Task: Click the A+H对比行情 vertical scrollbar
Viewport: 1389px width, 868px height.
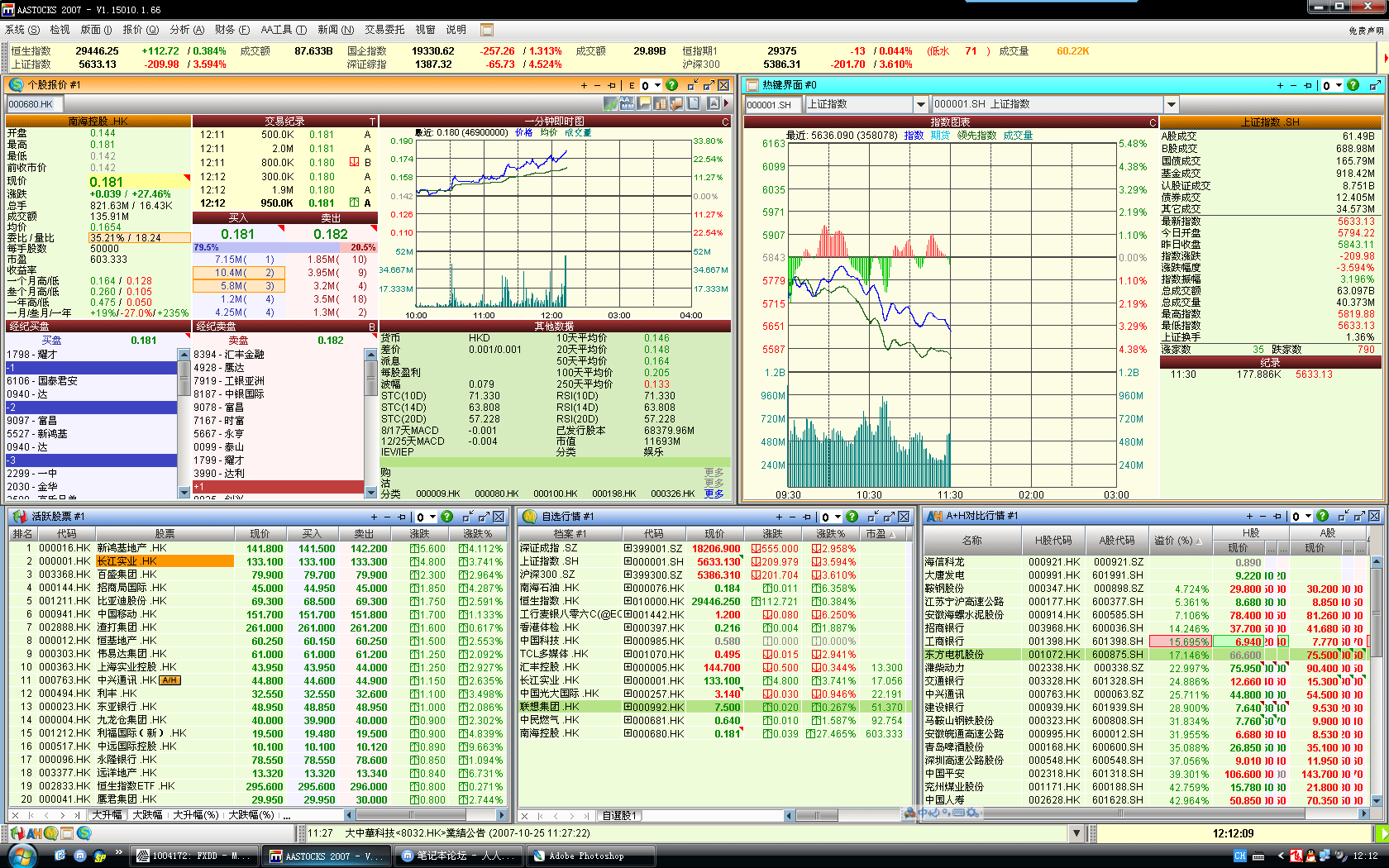Action: [1377, 682]
